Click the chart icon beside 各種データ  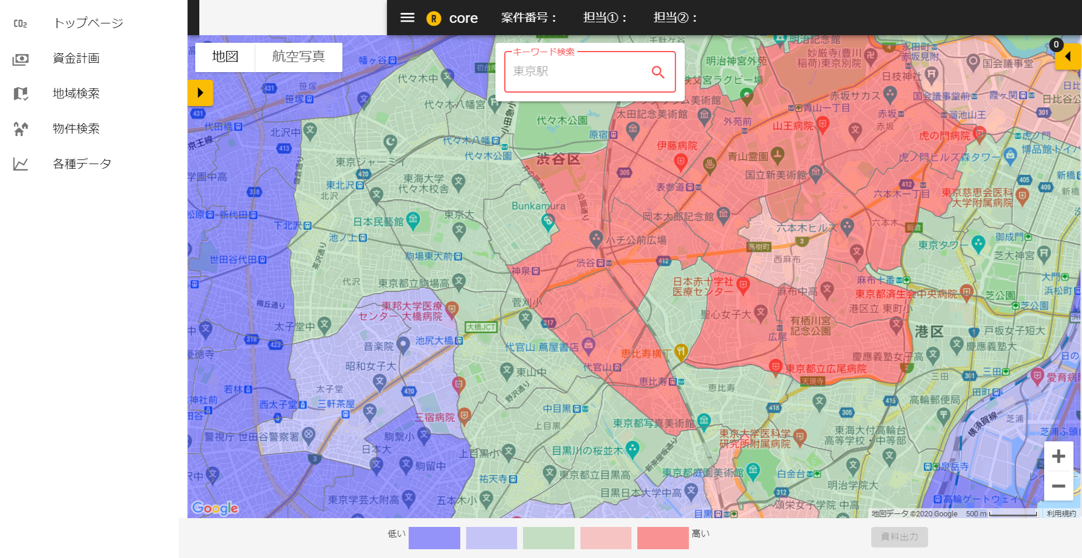coord(21,163)
